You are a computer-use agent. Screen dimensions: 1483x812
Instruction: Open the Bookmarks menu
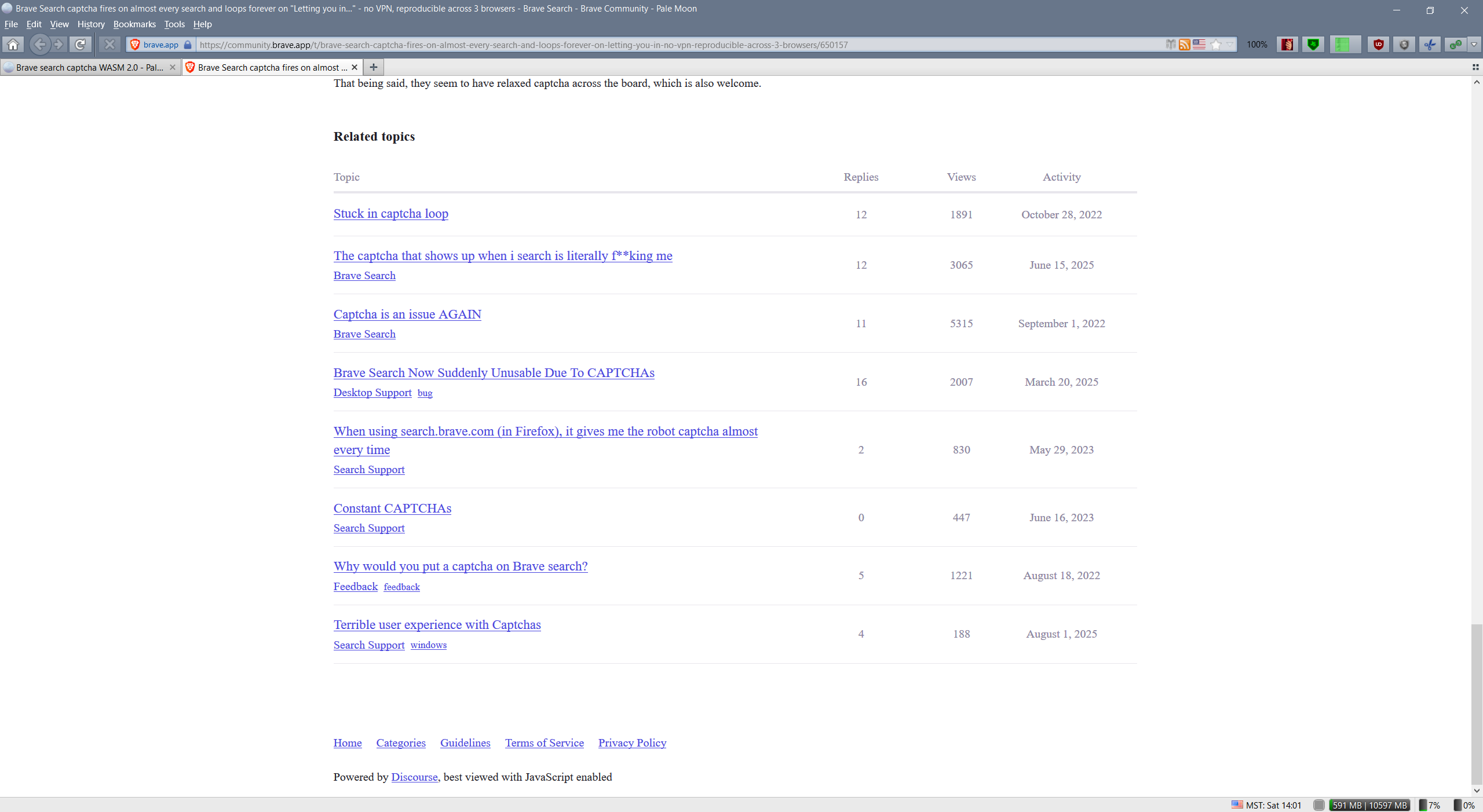tap(134, 24)
